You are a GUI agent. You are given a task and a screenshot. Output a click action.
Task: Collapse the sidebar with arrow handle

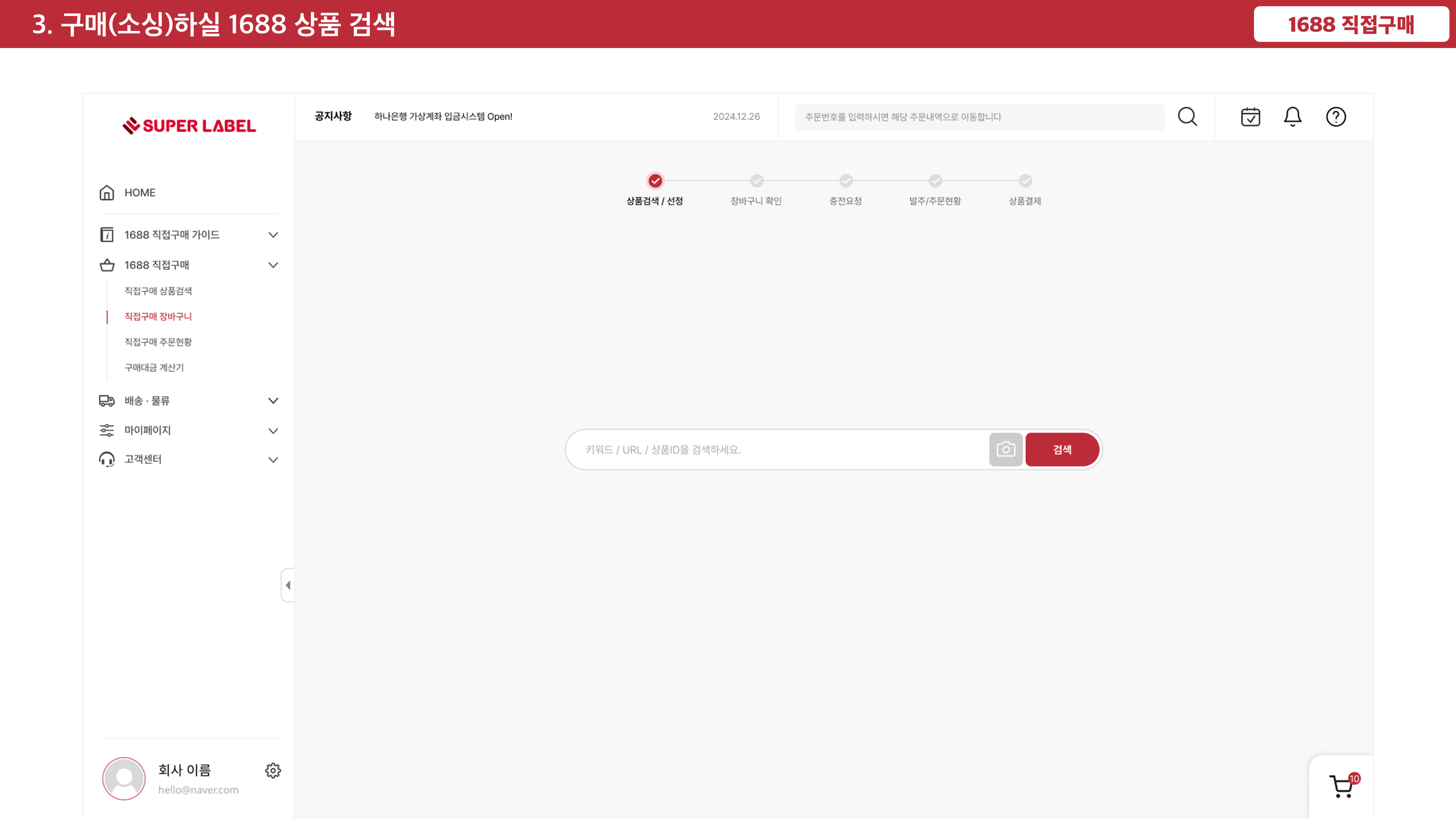pyautogui.click(x=288, y=585)
